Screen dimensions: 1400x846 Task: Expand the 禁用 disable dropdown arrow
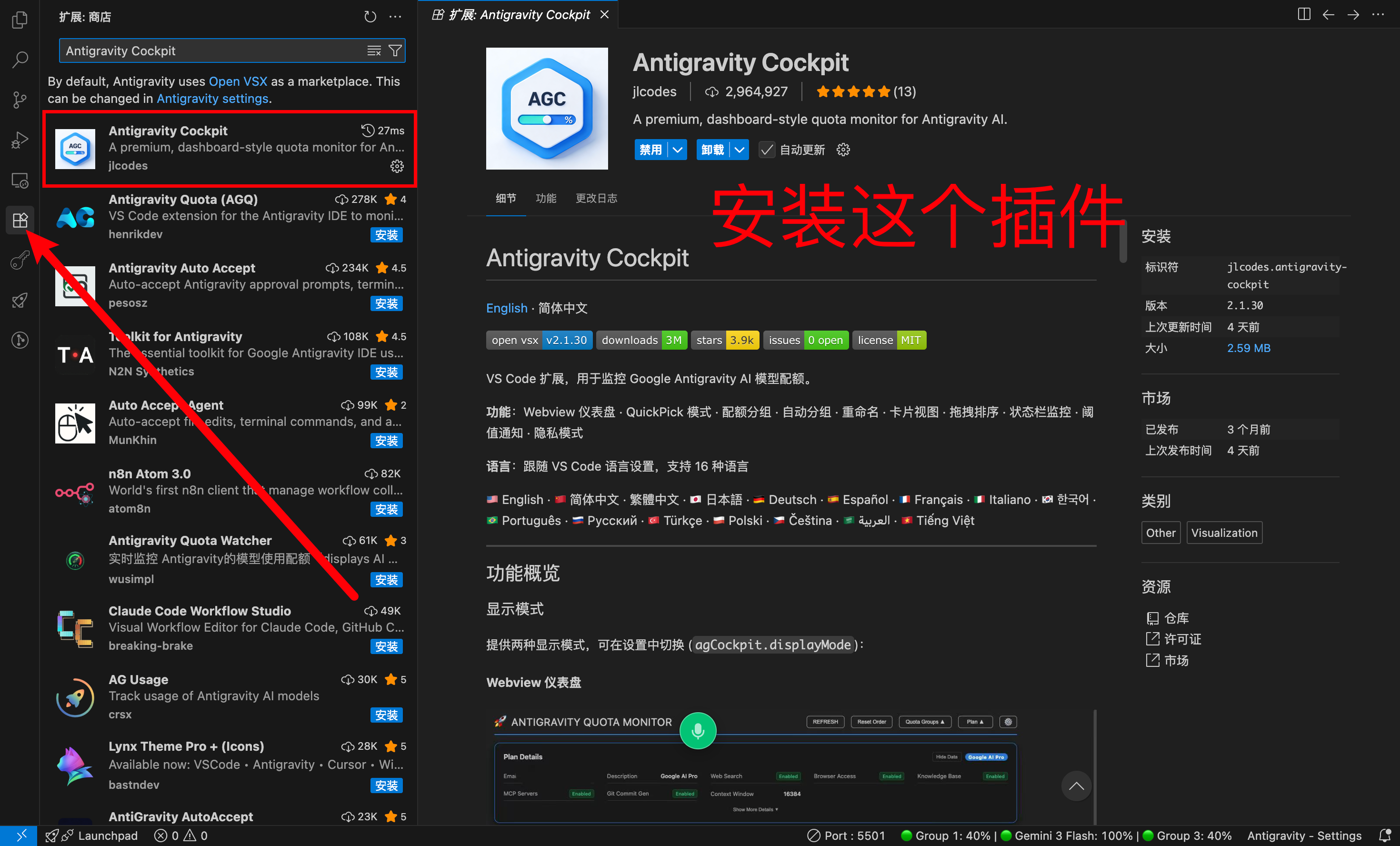(677, 150)
